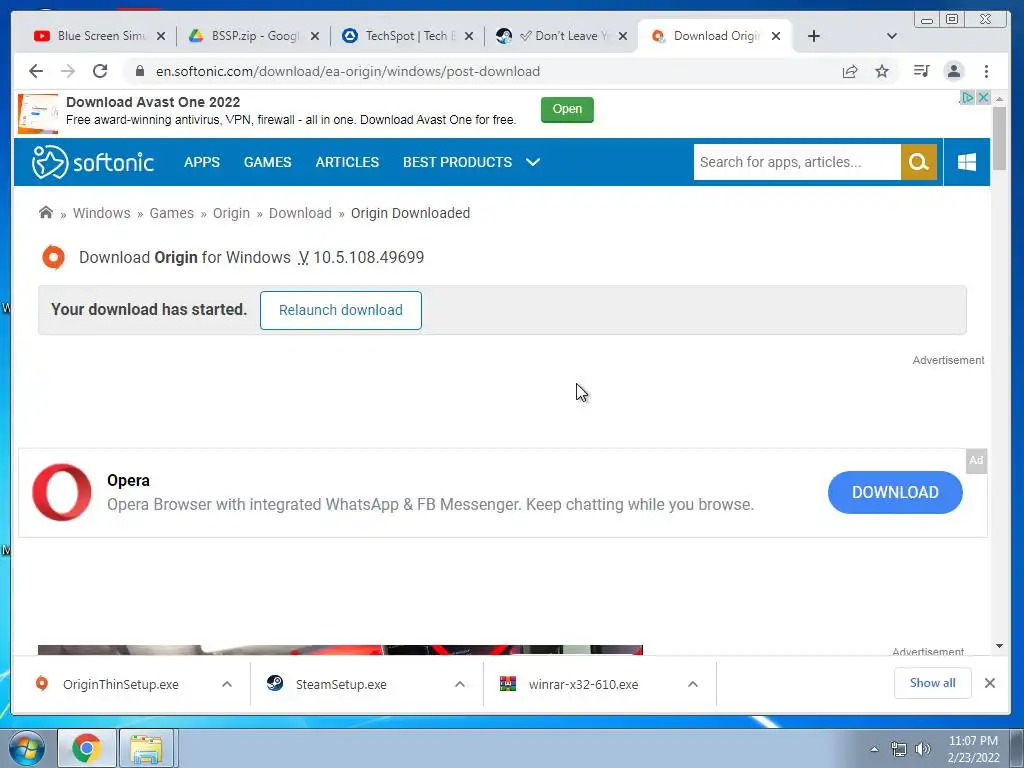Screen dimensions: 1024x768
Task: Open the media control icon
Action: tap(921, 71)
